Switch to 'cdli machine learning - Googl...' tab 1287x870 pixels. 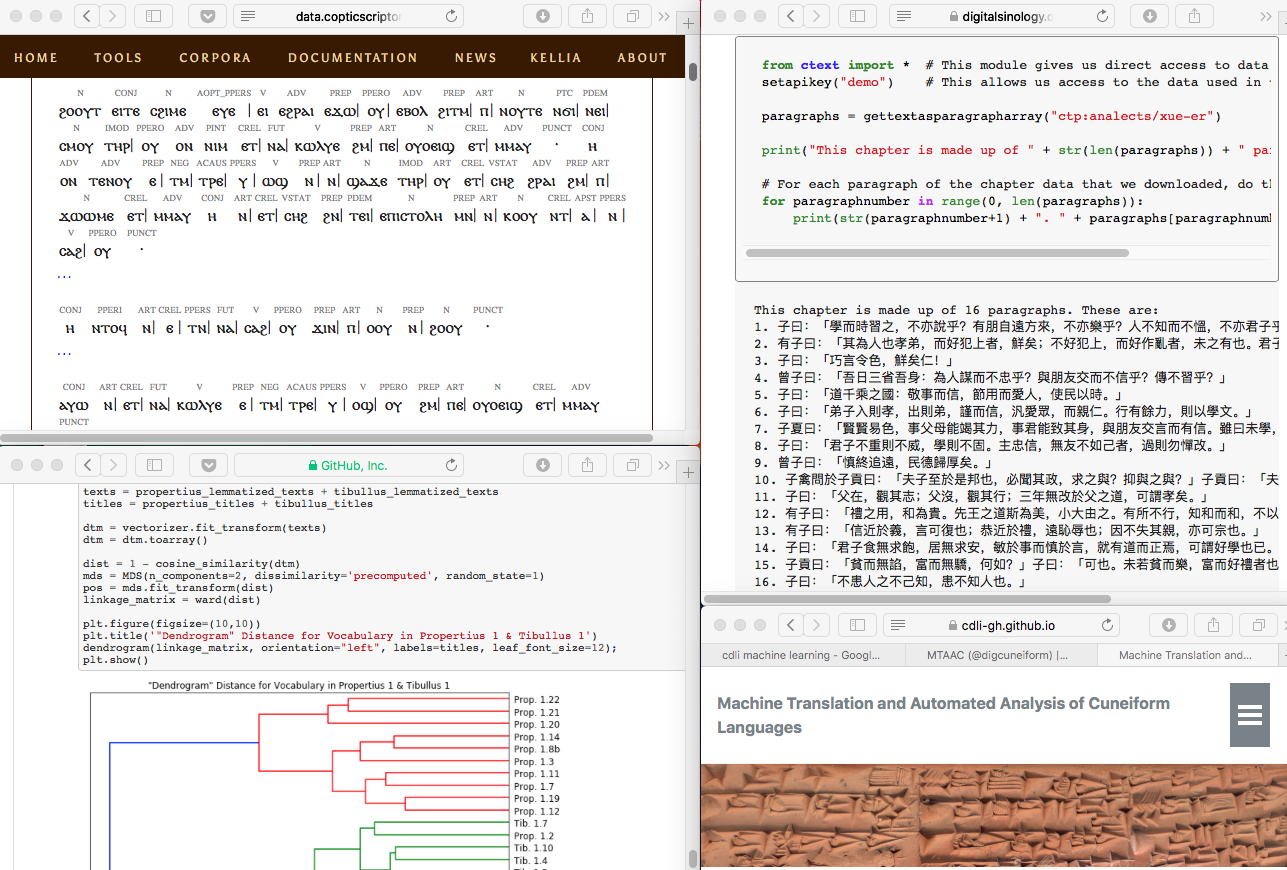(x=800, y=655)
